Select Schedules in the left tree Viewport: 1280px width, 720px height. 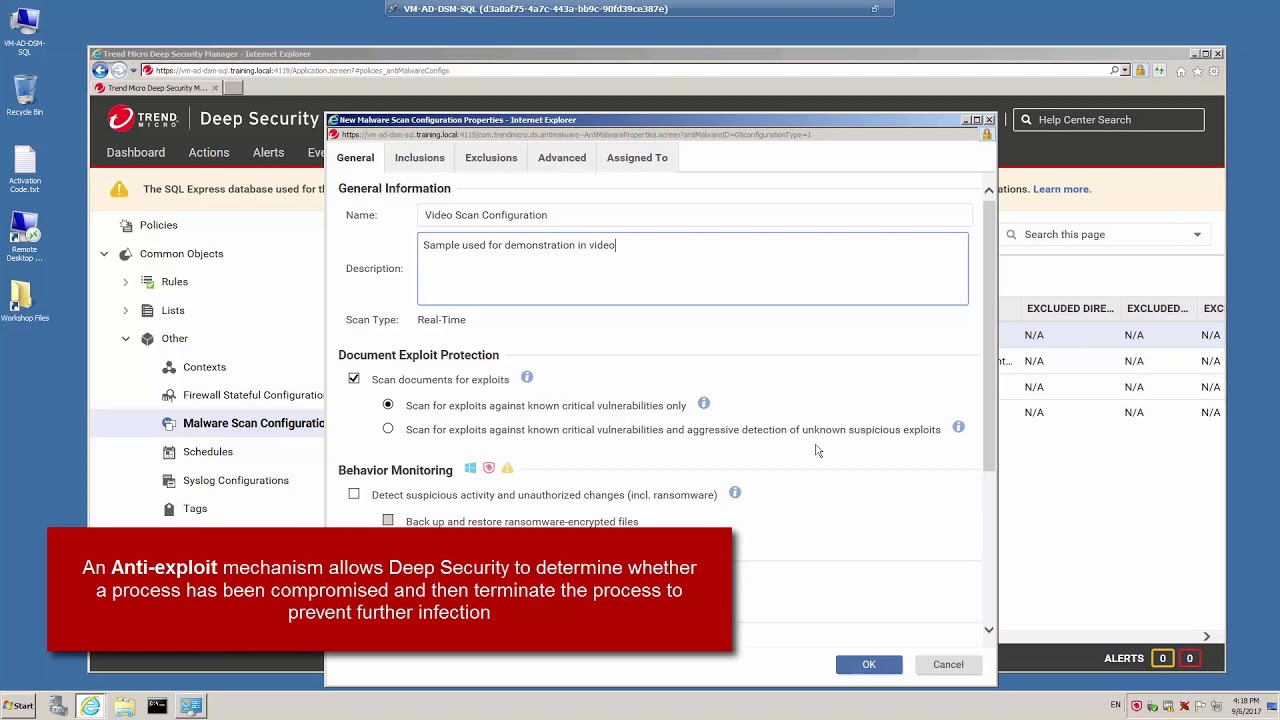pyautogui.click(x=208, y=452)
